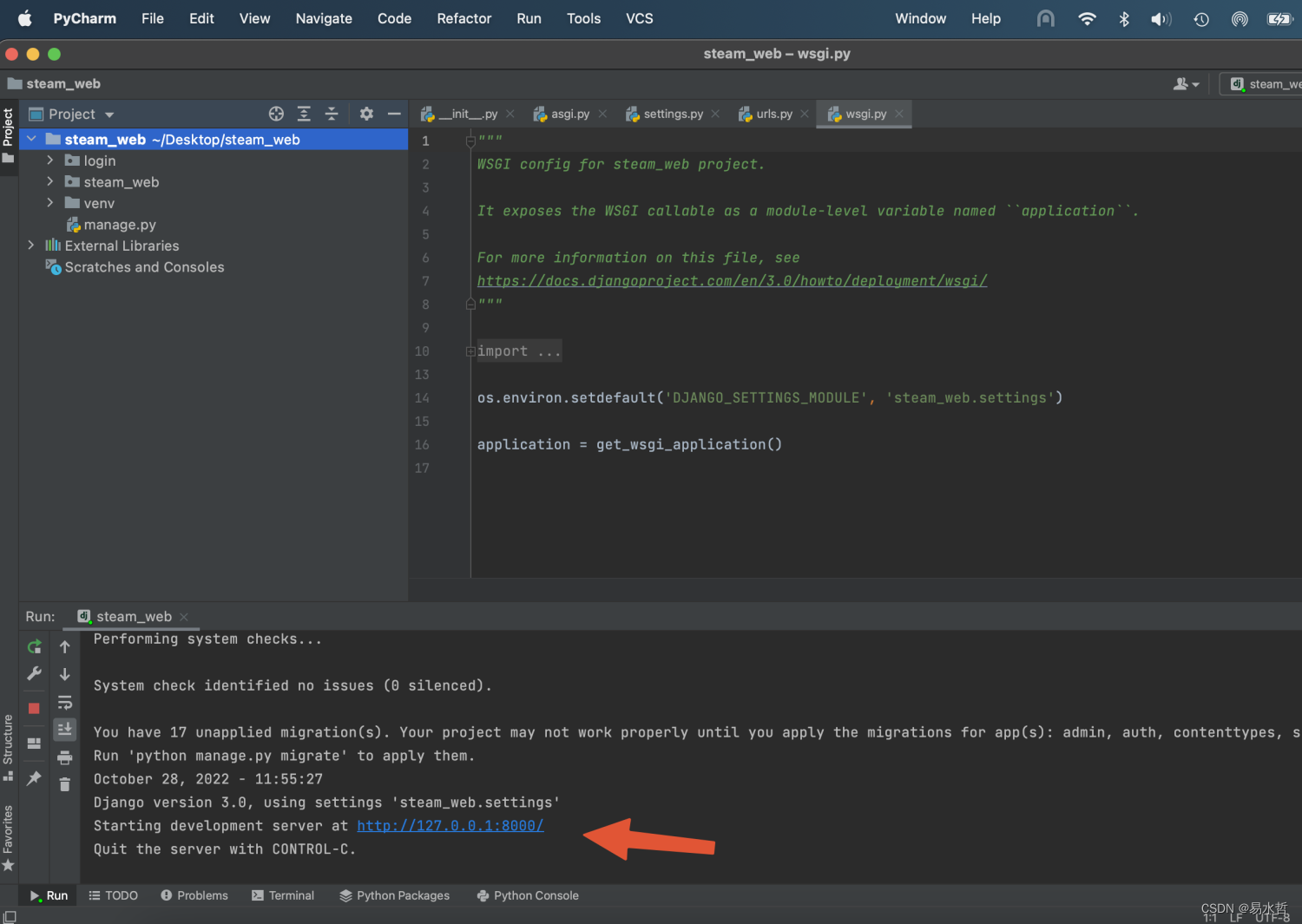Close the wsgi.py tab

point(899,114)
